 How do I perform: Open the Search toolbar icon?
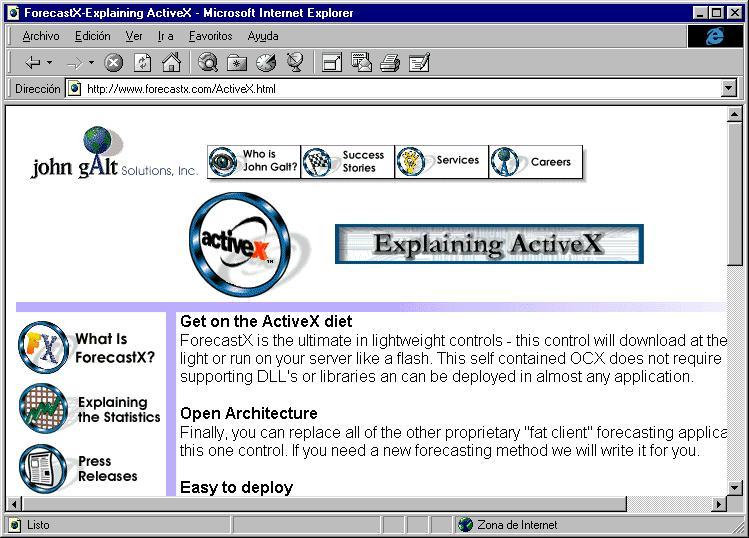pos(208,63)
